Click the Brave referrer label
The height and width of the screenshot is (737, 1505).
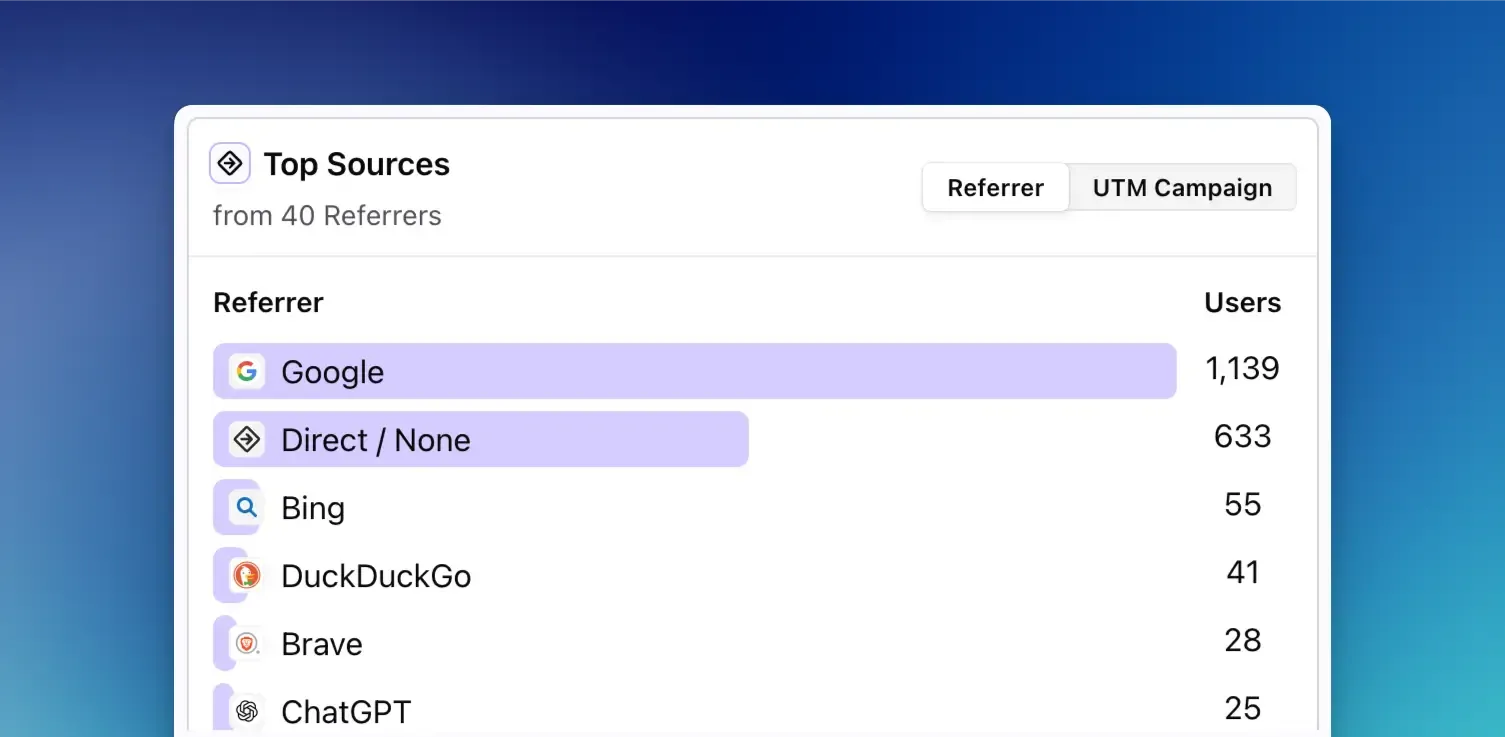pos(321,643)
